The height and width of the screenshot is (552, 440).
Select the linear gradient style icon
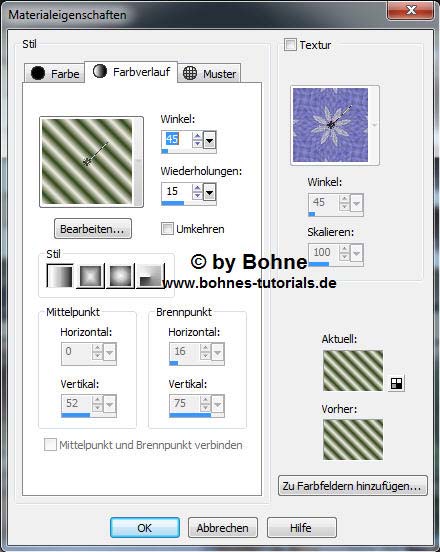[x=60, y=276]
